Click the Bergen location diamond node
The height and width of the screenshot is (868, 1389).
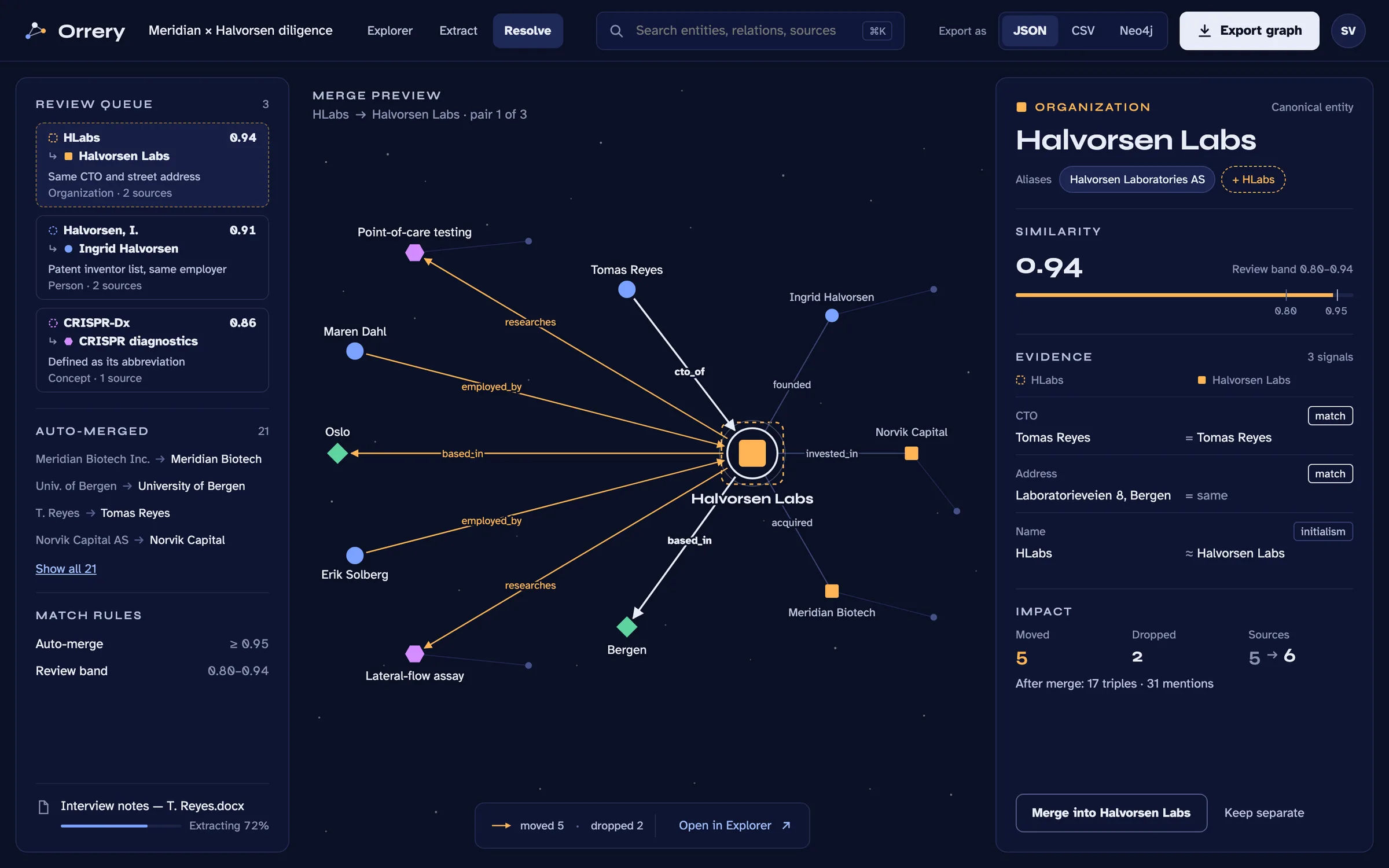(627, 627)
